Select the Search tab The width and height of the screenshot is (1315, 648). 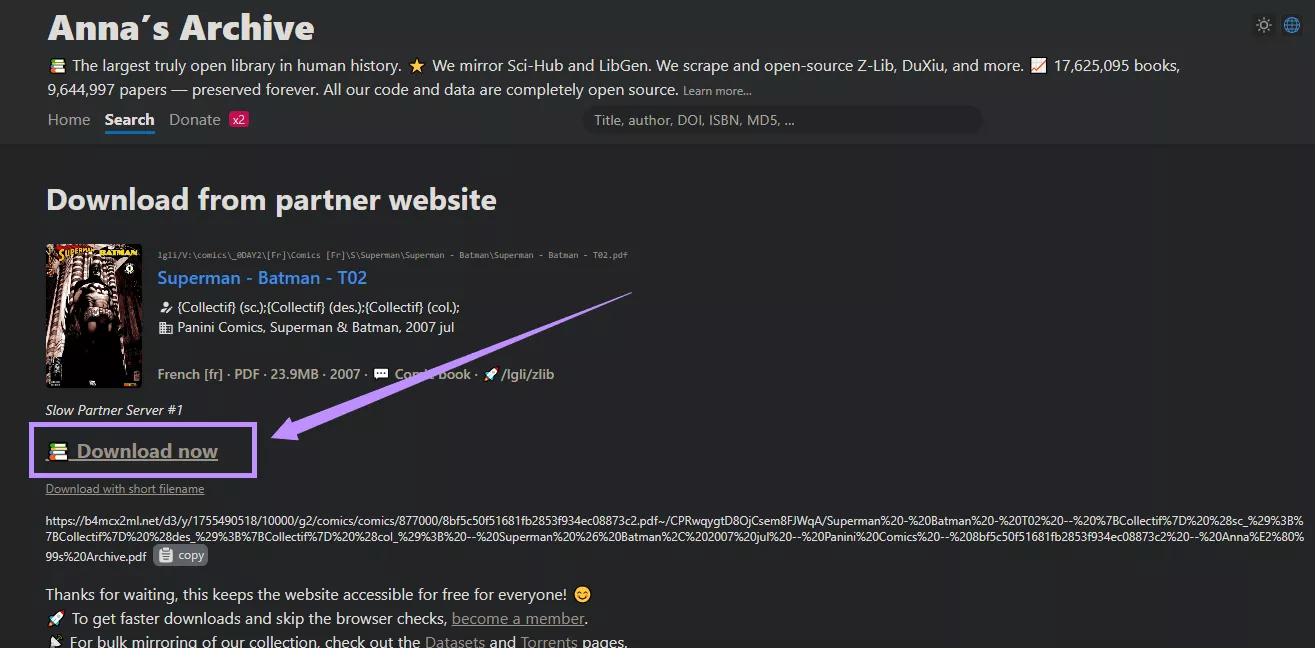tap(129, 120)
